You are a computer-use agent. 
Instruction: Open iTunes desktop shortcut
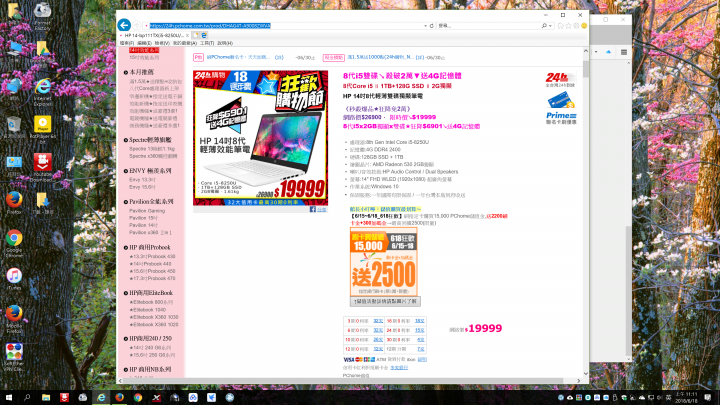pos(14,279)
